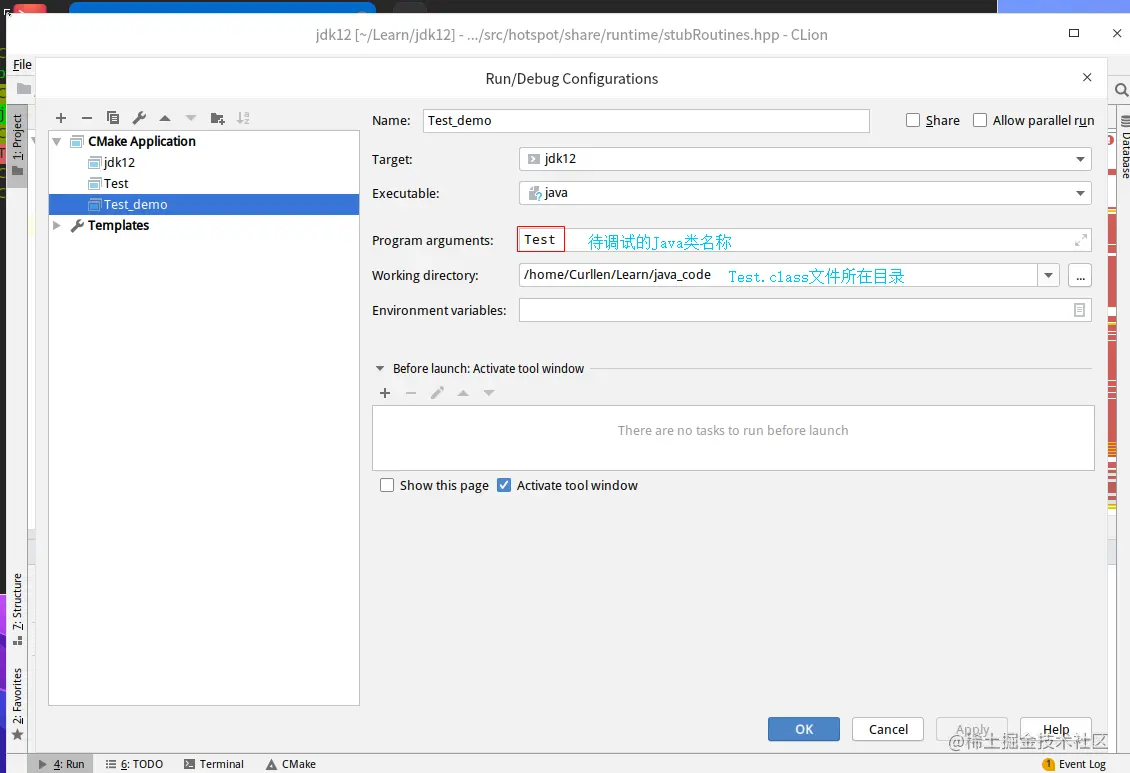Create a new folder for configurations
Viewport: 1130px width, 773px height.
pyautogui.click(x=218, y=118)
